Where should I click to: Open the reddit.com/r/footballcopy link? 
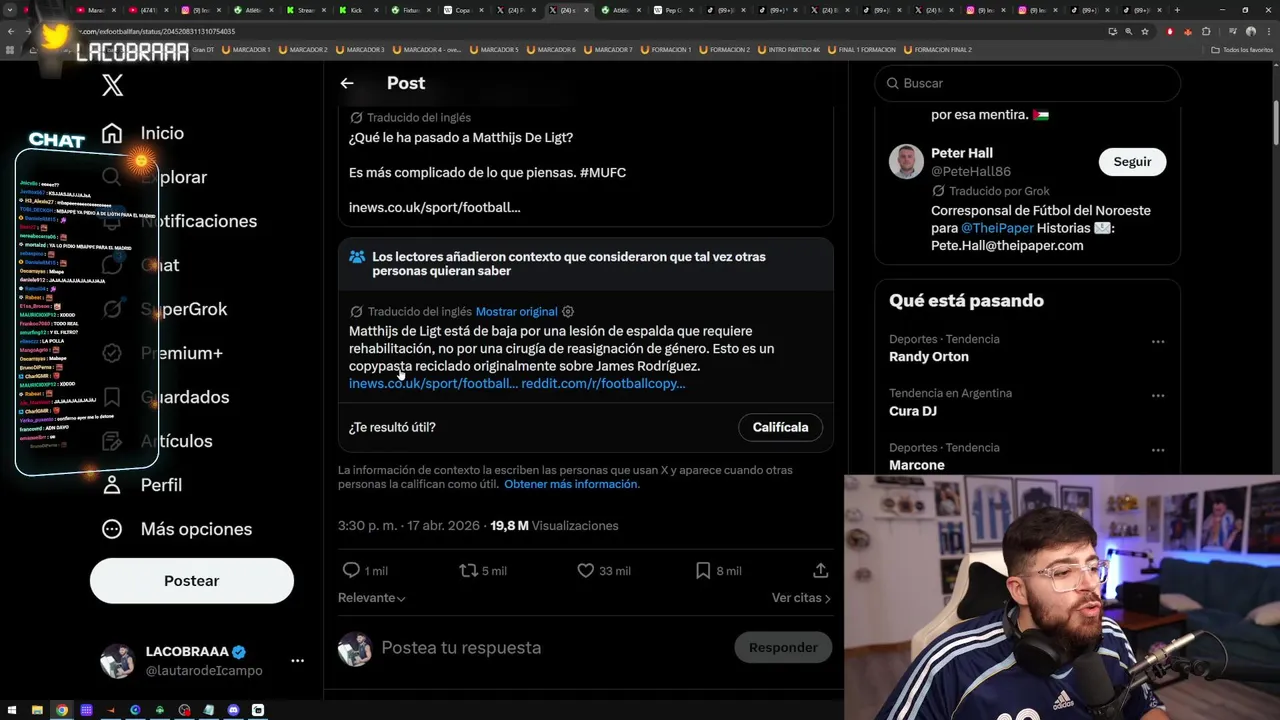pyautogui.click(x=603, y=384)
